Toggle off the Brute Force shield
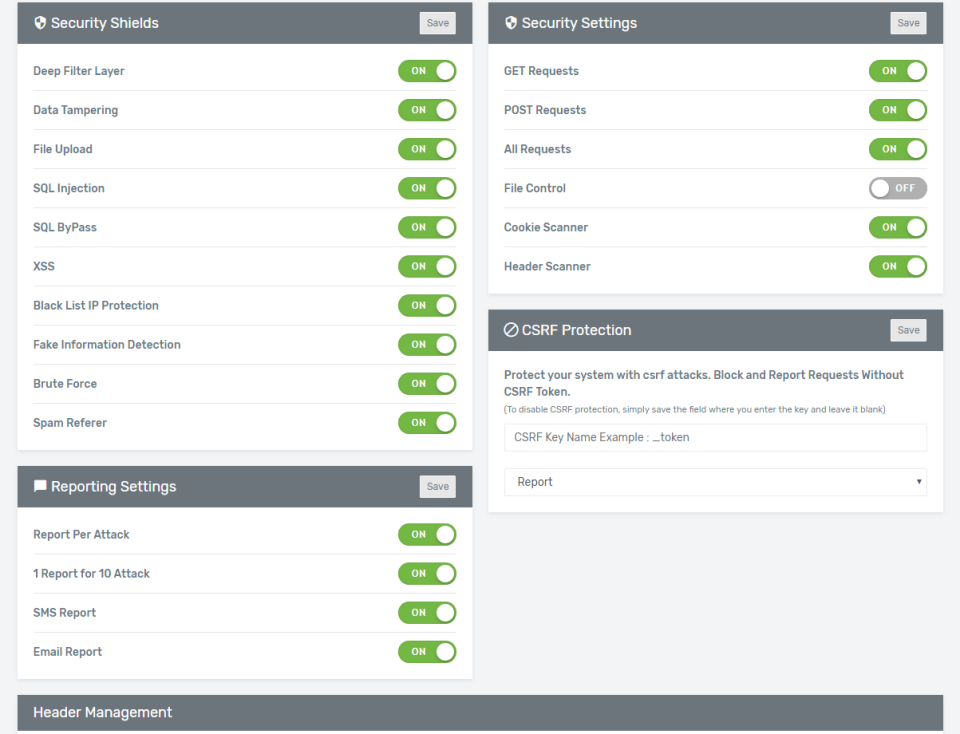Viewport: 960px width, 734px height. [427, 383]
